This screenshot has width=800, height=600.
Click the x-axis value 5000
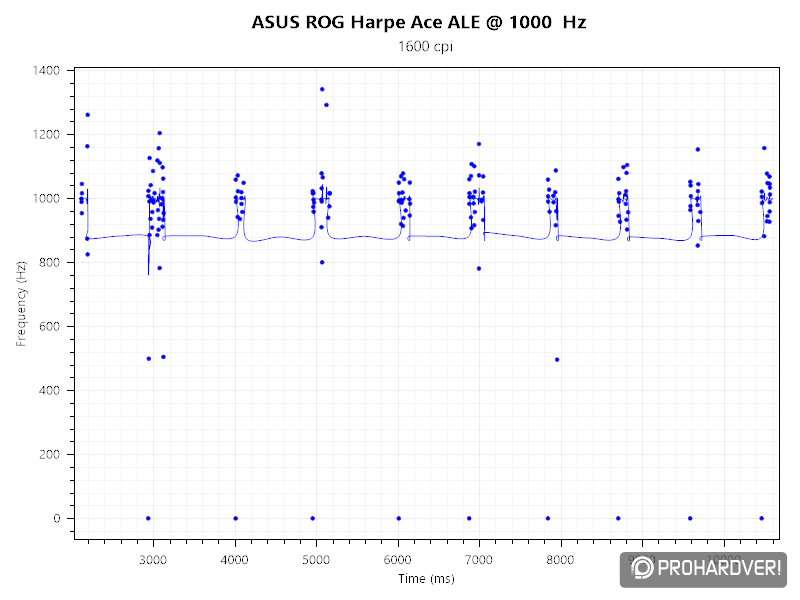[x=316, y=560]
